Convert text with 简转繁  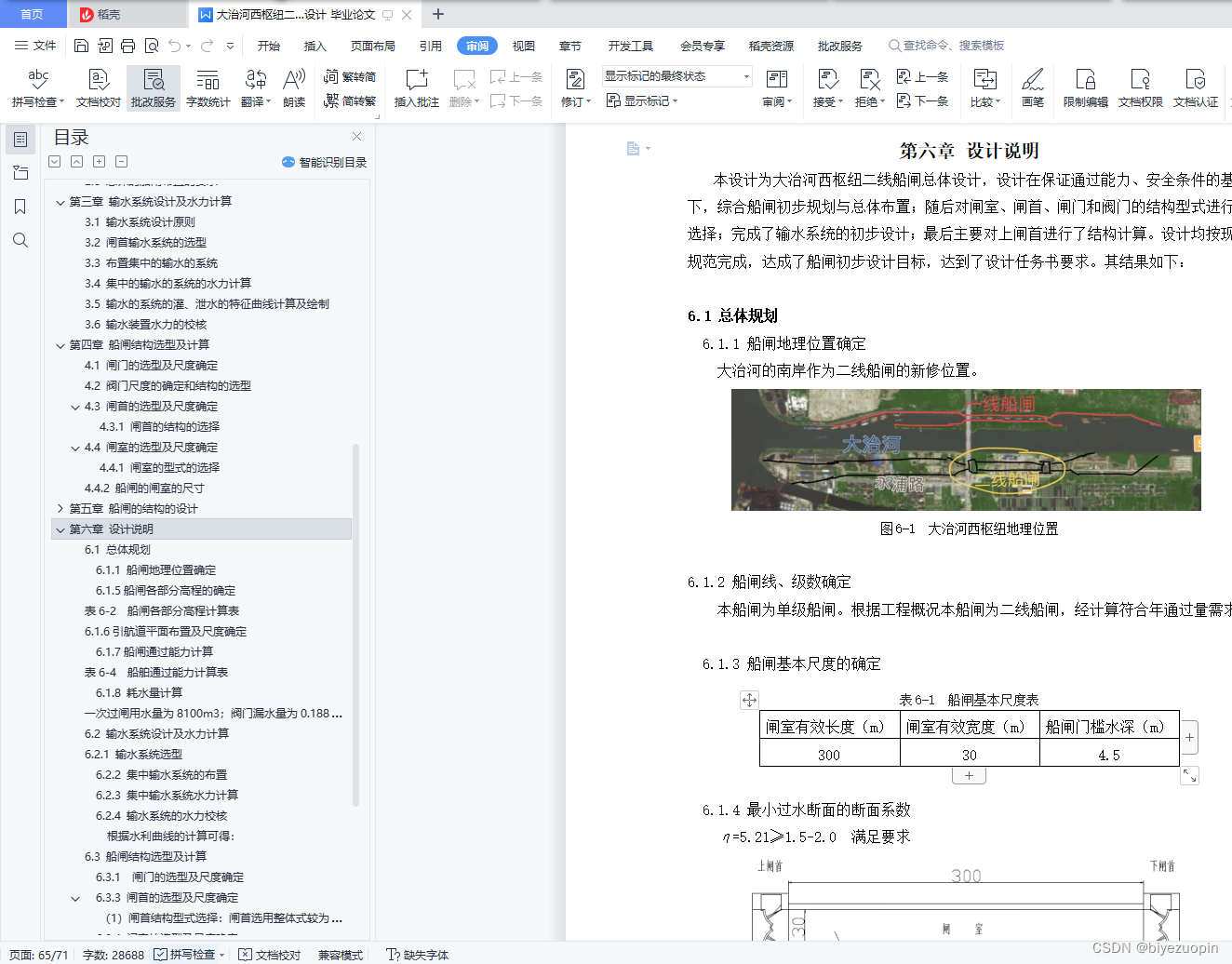coord(350,100)
